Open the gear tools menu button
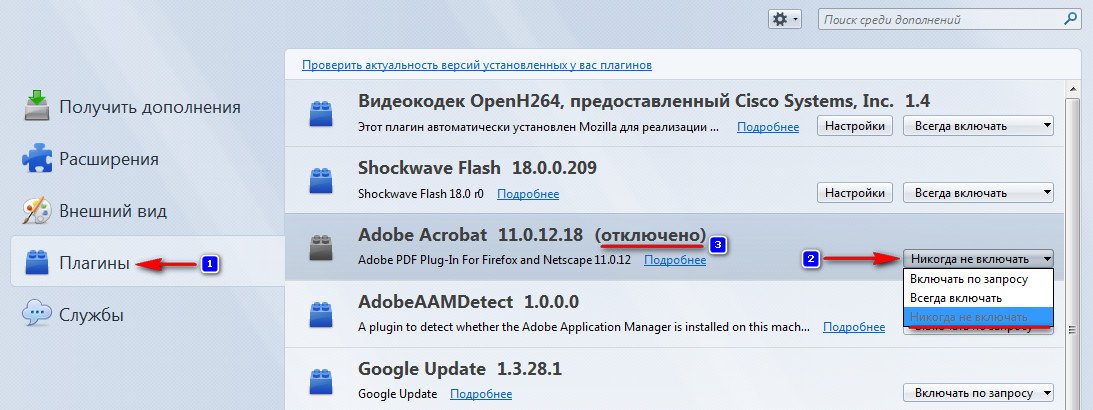This screenshot has height=410, width=1093. pos(784,19)
